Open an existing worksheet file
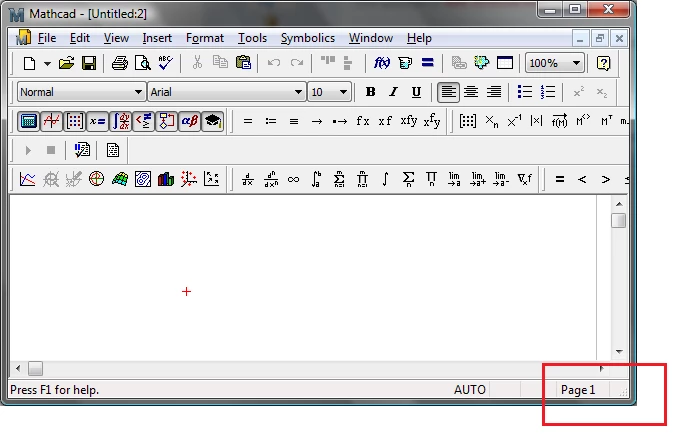Viewport: 690px width, 446px height. click(66, 63)
